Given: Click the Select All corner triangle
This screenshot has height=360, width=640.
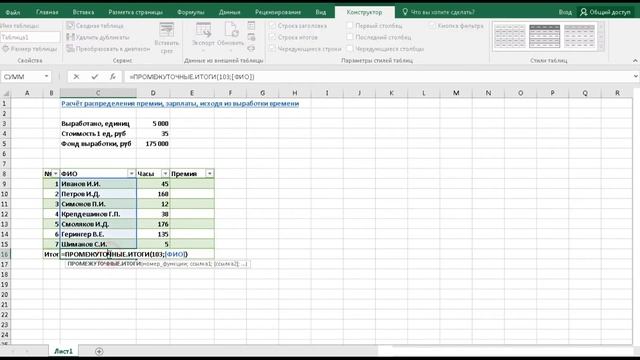Looking at the screenshot, I should point(7,93).
